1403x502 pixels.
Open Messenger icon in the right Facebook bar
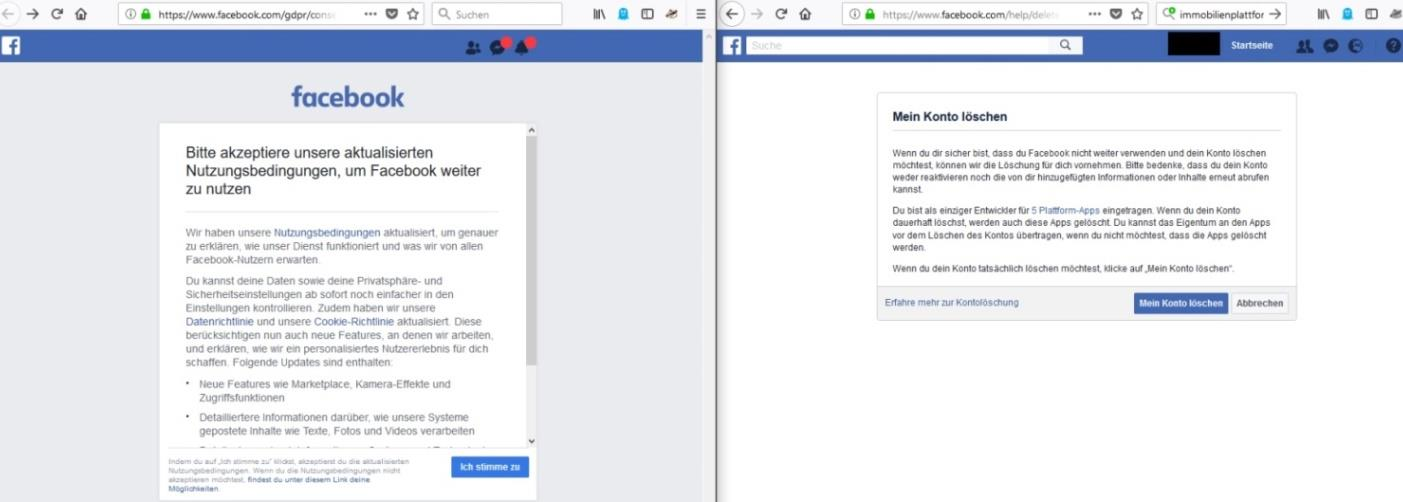pyautogui.click(x=1331, y=46)
